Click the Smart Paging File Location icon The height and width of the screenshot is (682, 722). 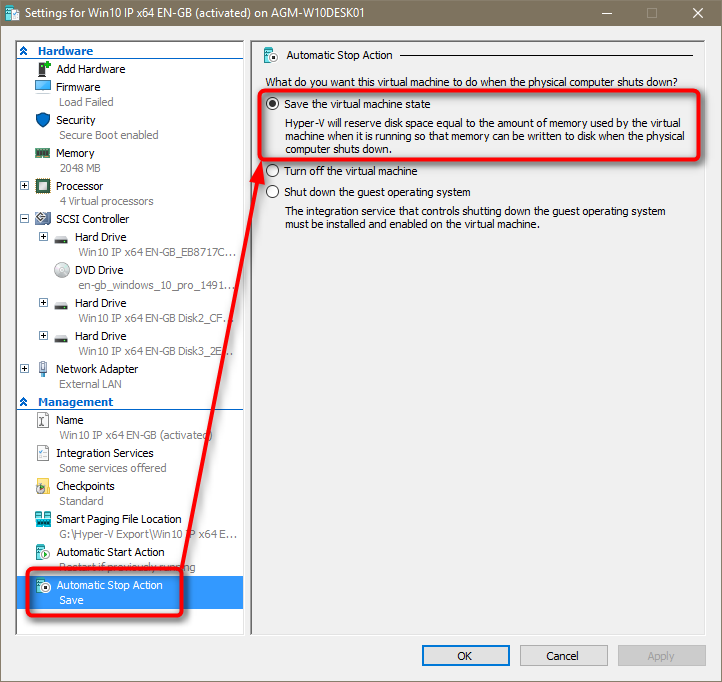tap(43, 519)
